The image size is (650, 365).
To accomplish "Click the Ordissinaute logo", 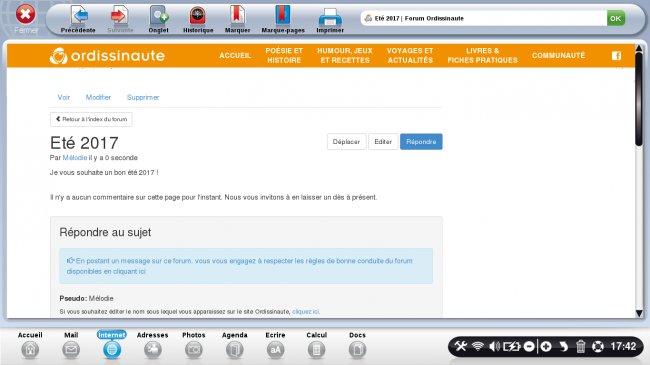I will click(107, 56).
